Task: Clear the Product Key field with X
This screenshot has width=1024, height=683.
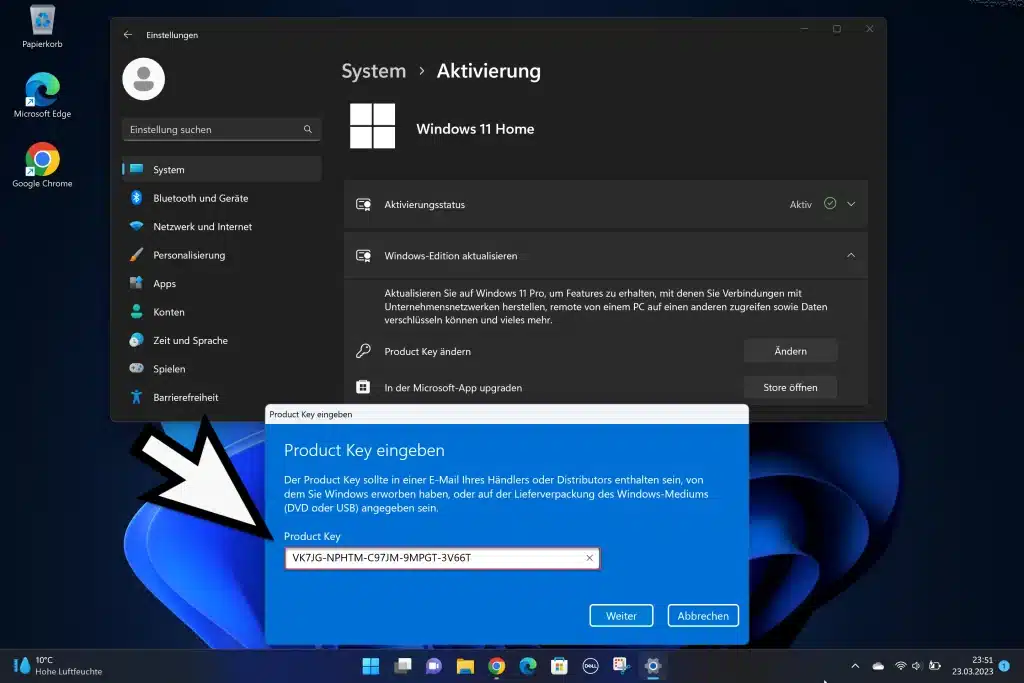Action: pos(590,558)
